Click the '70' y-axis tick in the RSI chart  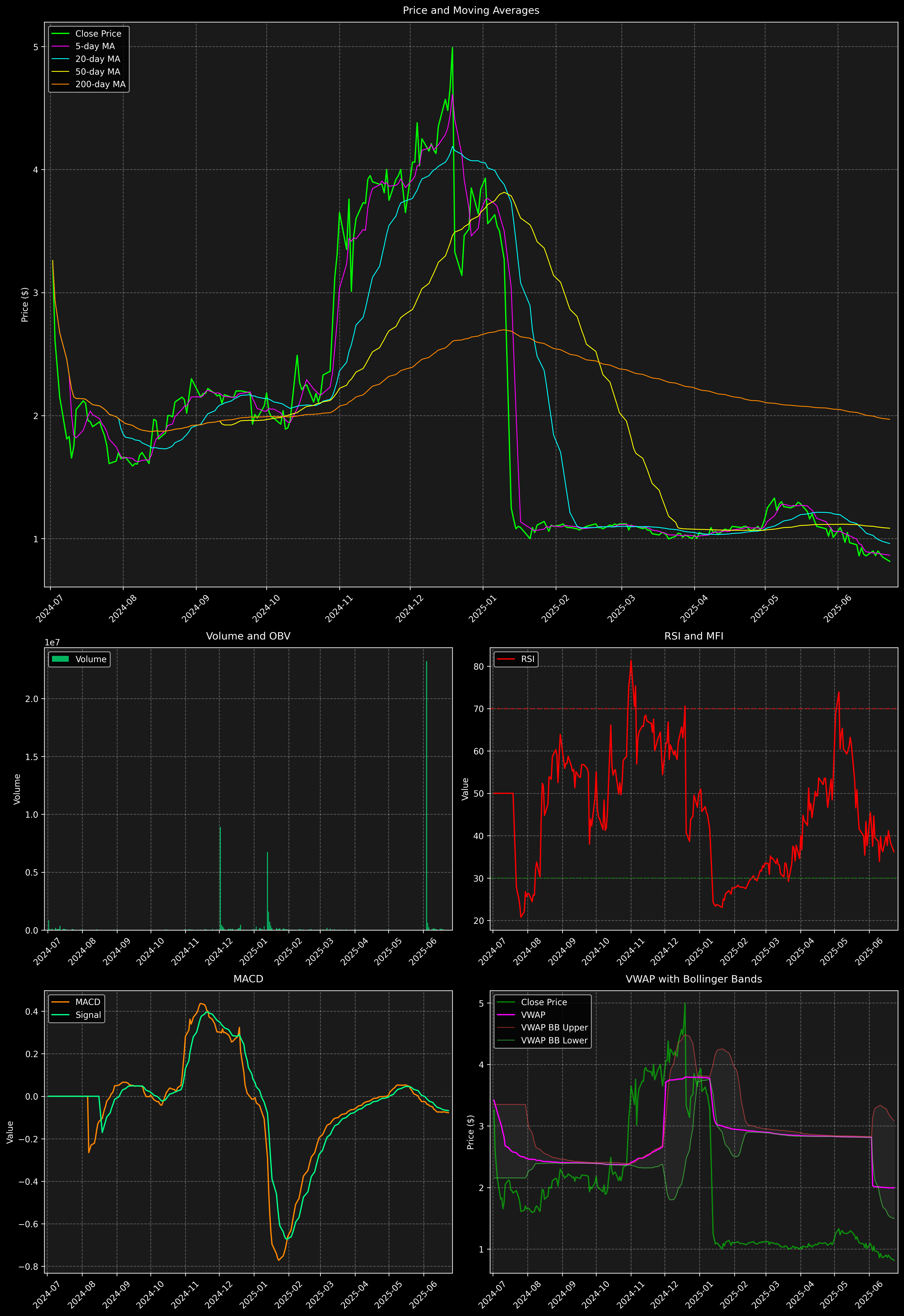479,709
